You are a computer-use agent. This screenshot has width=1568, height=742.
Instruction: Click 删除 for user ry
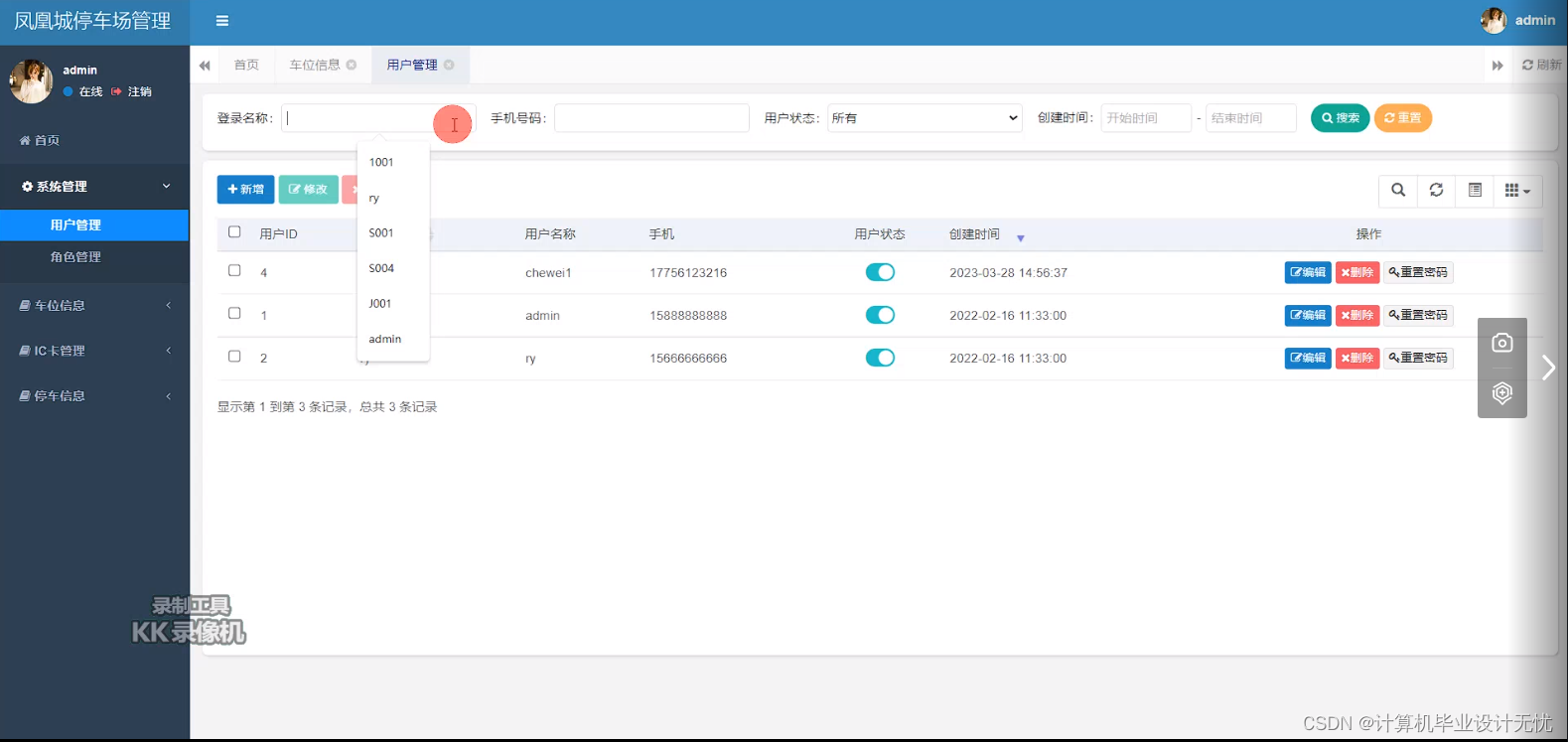(x=1357, y=358)
